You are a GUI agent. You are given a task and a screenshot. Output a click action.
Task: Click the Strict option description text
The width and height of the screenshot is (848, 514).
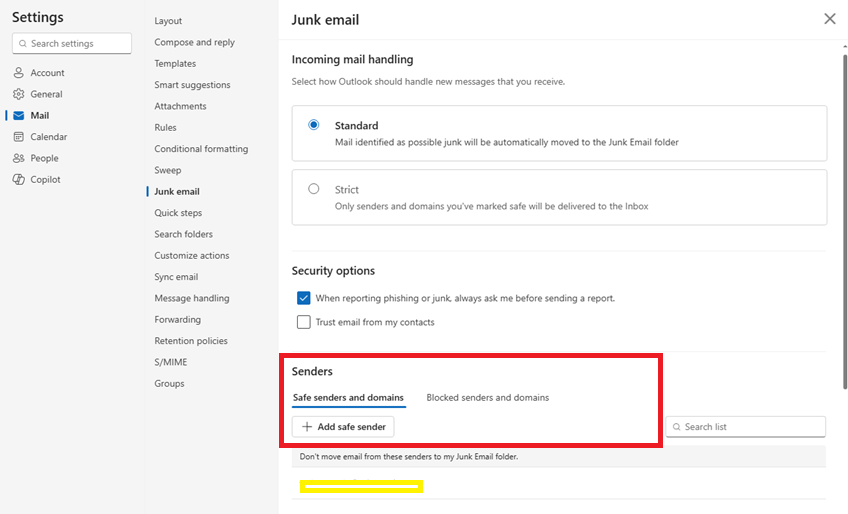tap(491, 206)
